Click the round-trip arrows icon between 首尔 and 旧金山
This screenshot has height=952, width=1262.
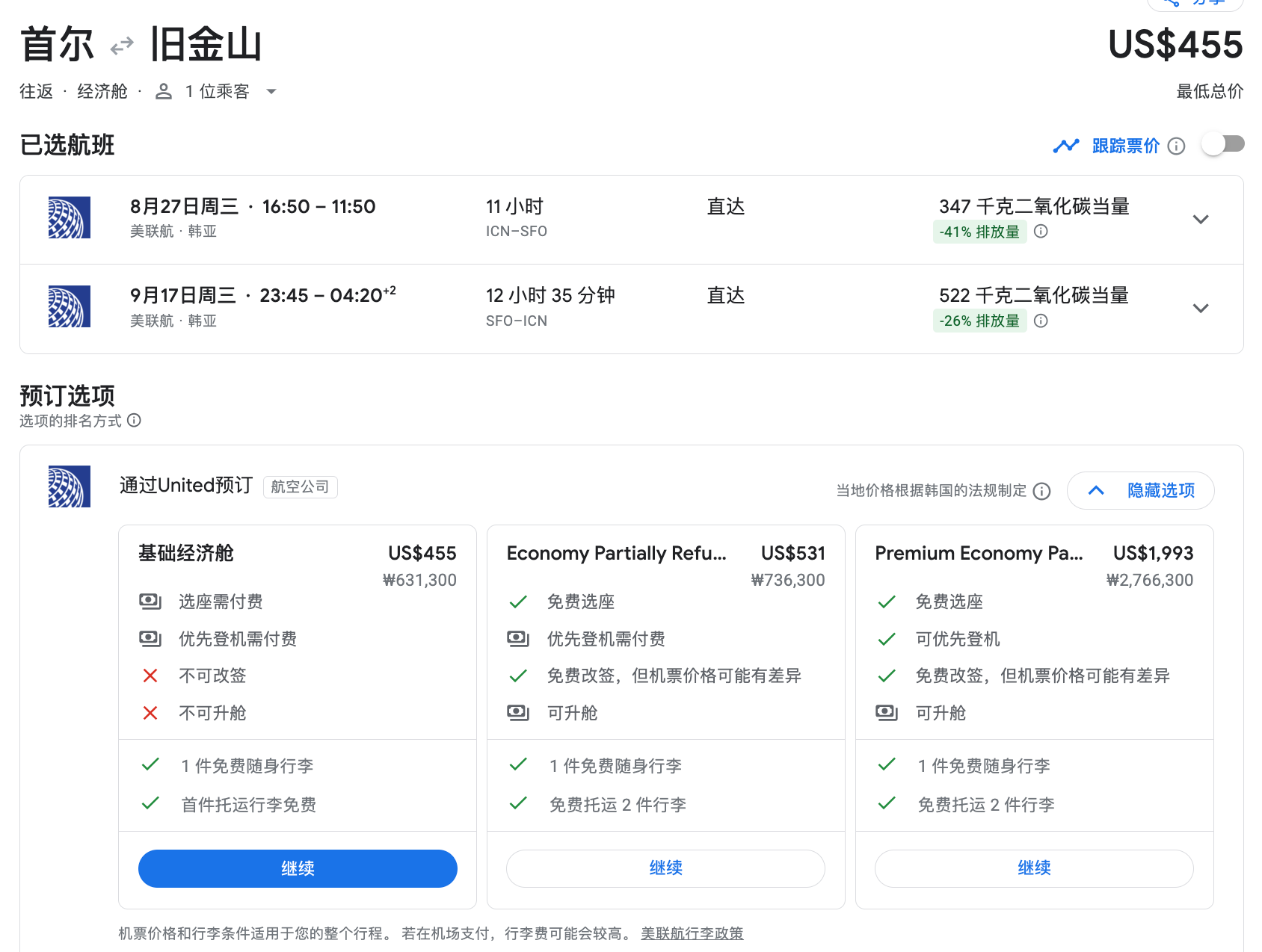[122, 46]
